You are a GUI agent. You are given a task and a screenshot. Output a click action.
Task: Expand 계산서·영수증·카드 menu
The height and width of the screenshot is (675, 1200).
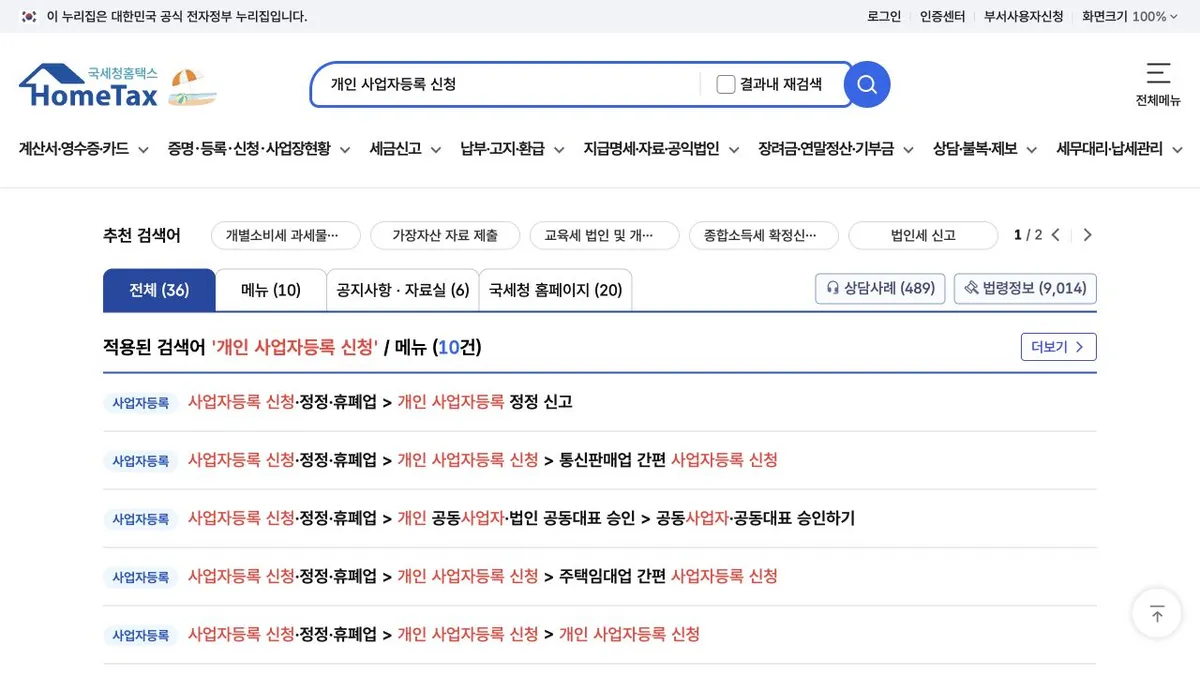point(84,149)
